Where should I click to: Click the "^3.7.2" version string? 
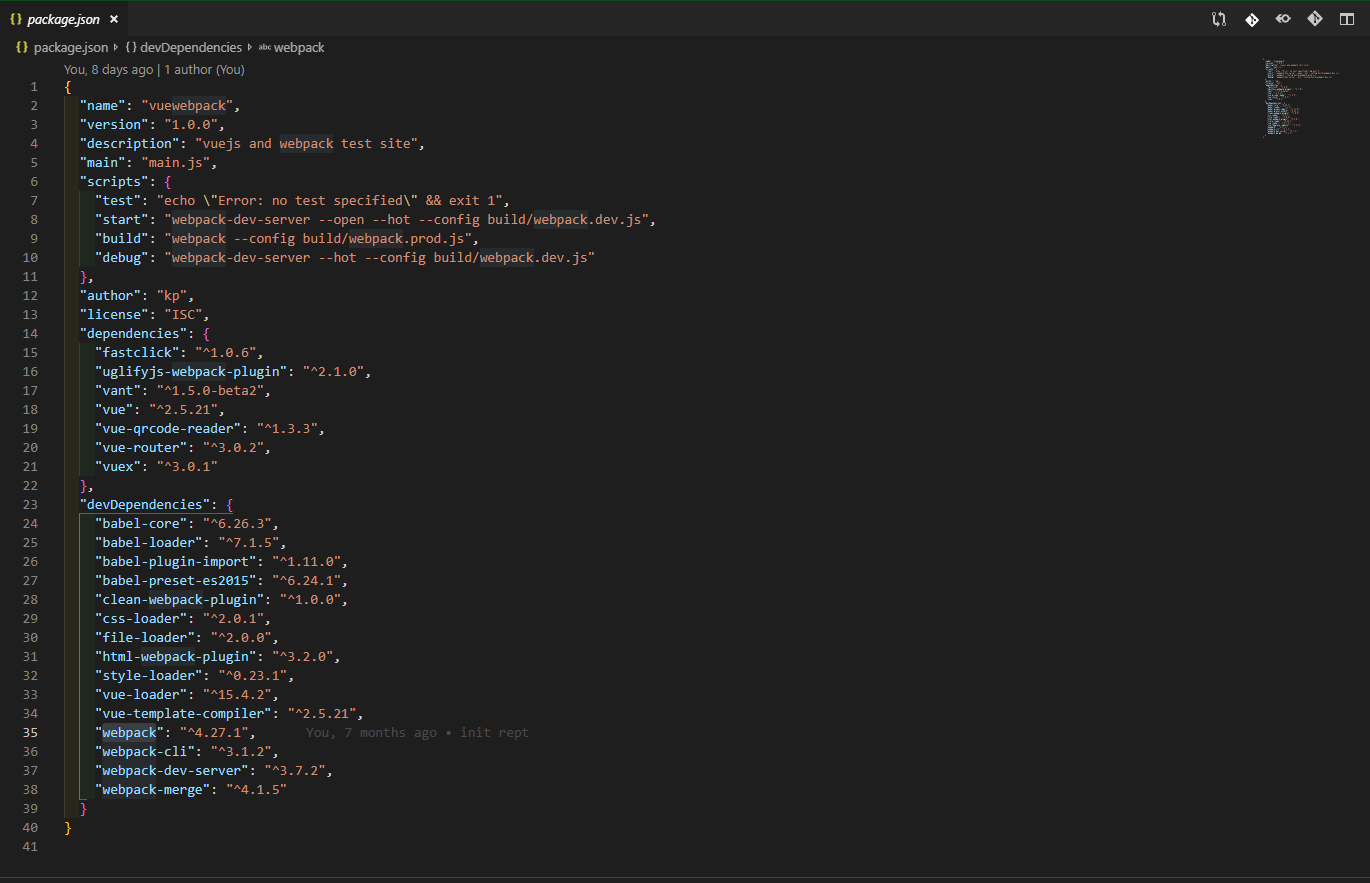click(296, 771)
